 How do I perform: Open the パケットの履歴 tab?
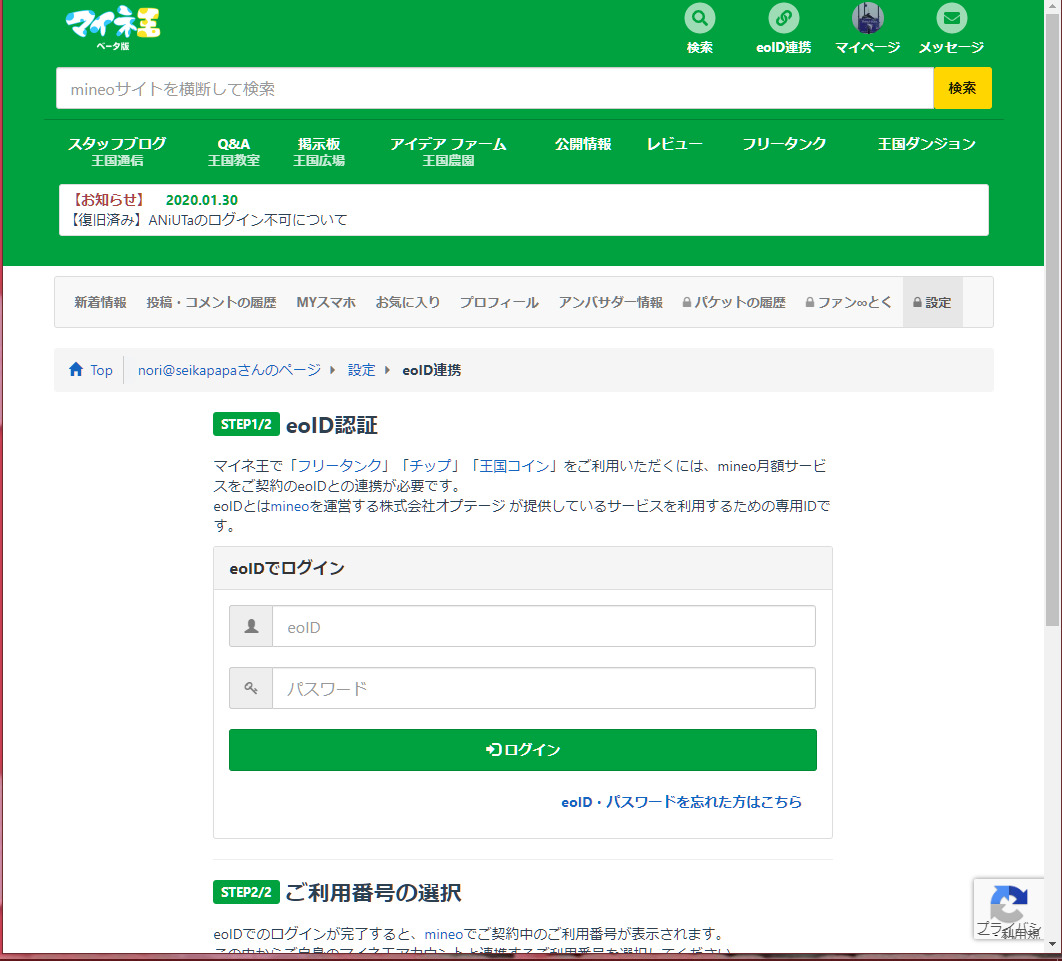[x=733, y=302]
